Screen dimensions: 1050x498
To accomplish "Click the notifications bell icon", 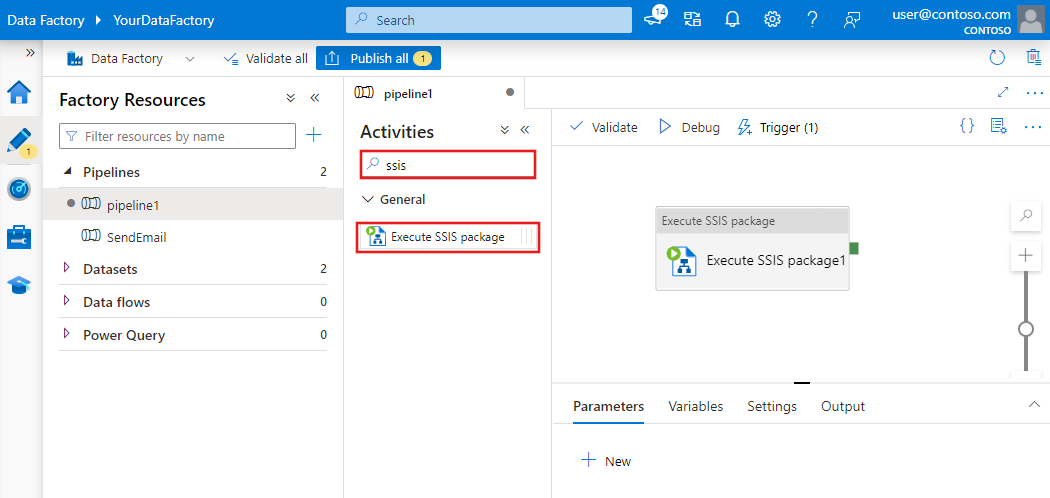I will coord(732,20).
